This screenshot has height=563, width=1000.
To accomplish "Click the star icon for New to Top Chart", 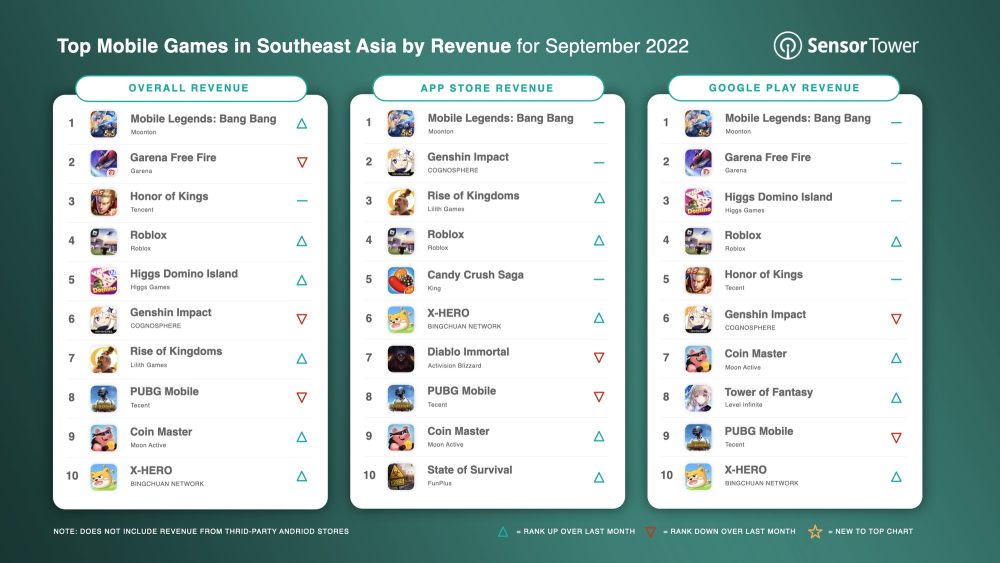I will [x=815, y=531].
